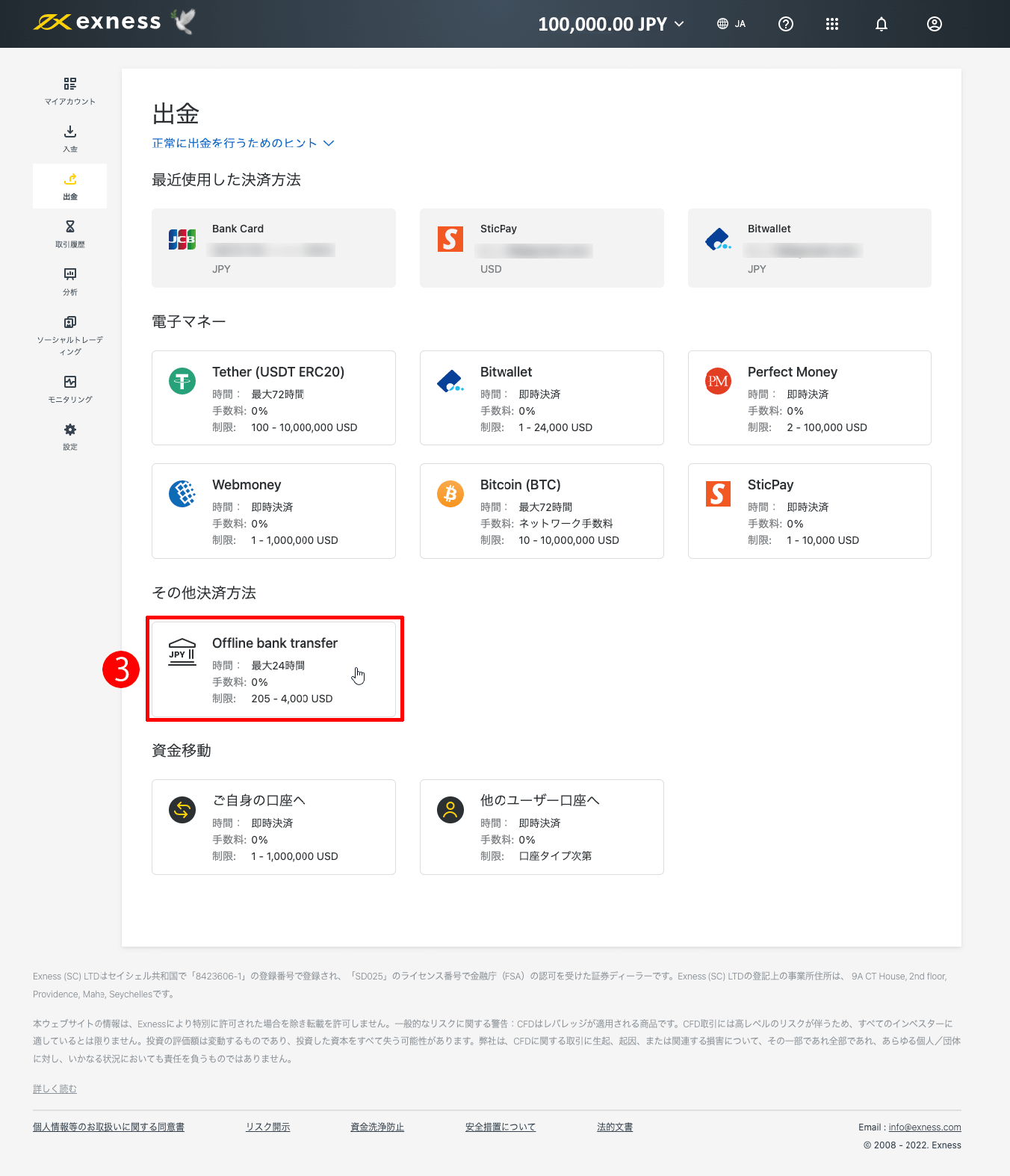
Task: Click the "205 - 4,000 USD" limit text
Action: click(x=292, y=699)
